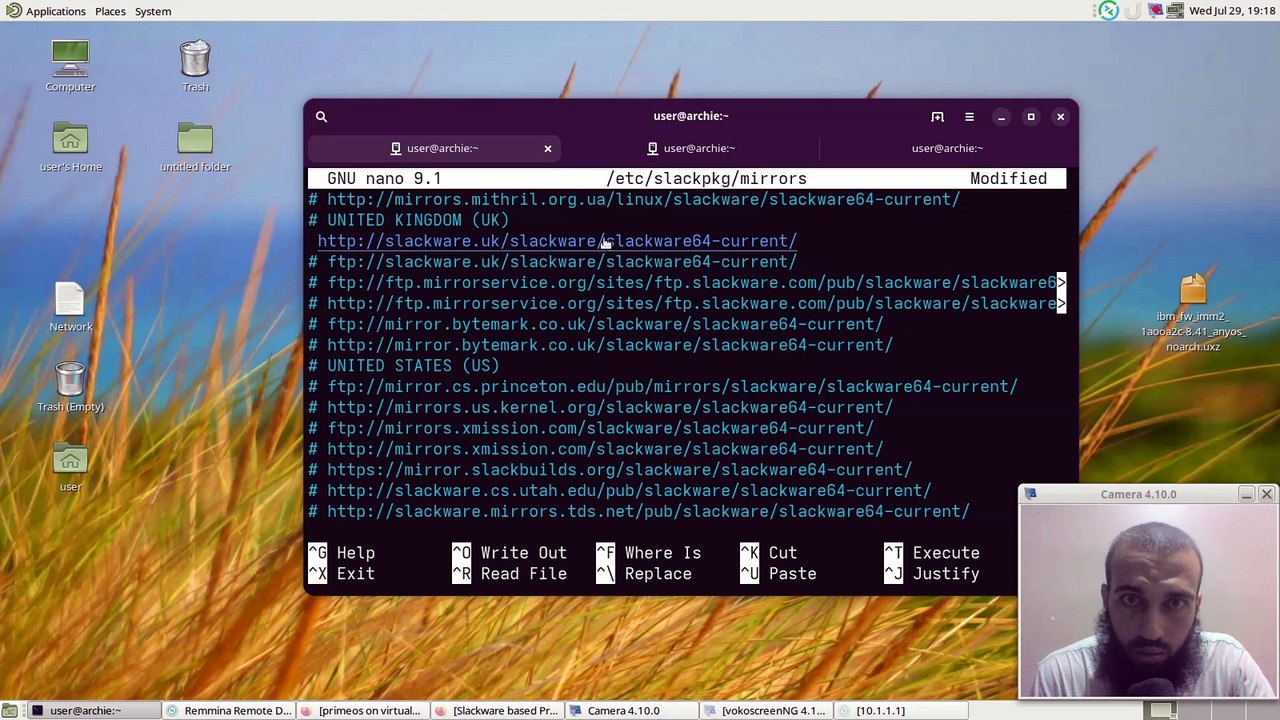Click the ^\ Replace shortcut label

point(643,574)
